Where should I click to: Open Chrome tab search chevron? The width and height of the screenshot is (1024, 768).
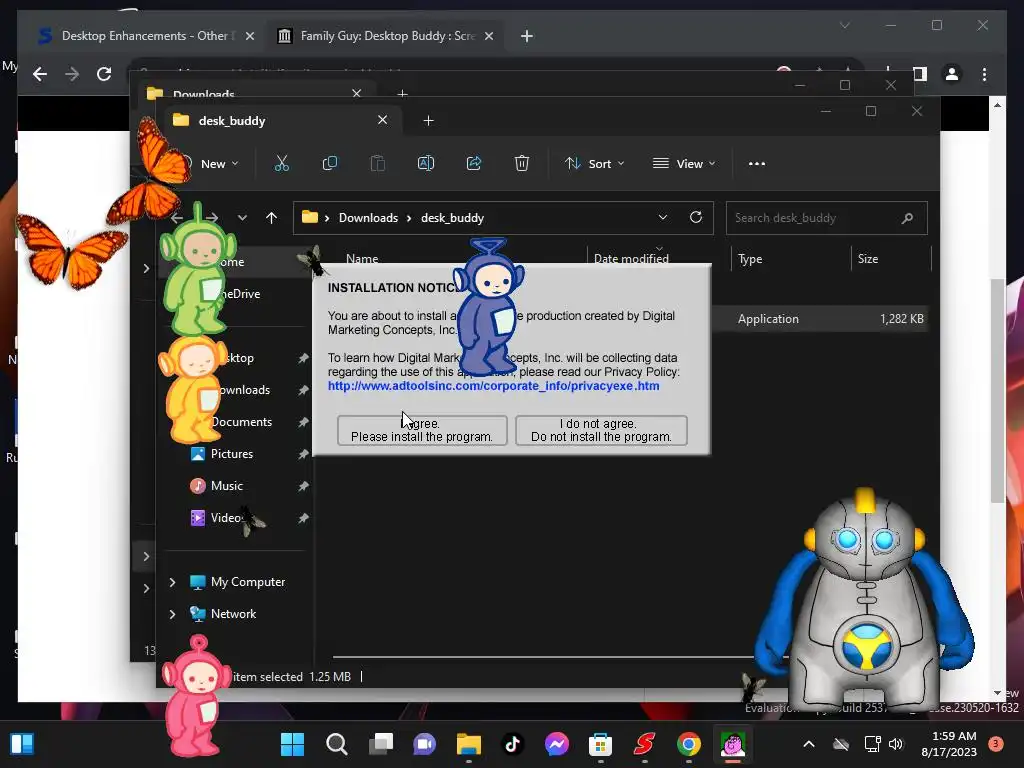pos(844,25)
